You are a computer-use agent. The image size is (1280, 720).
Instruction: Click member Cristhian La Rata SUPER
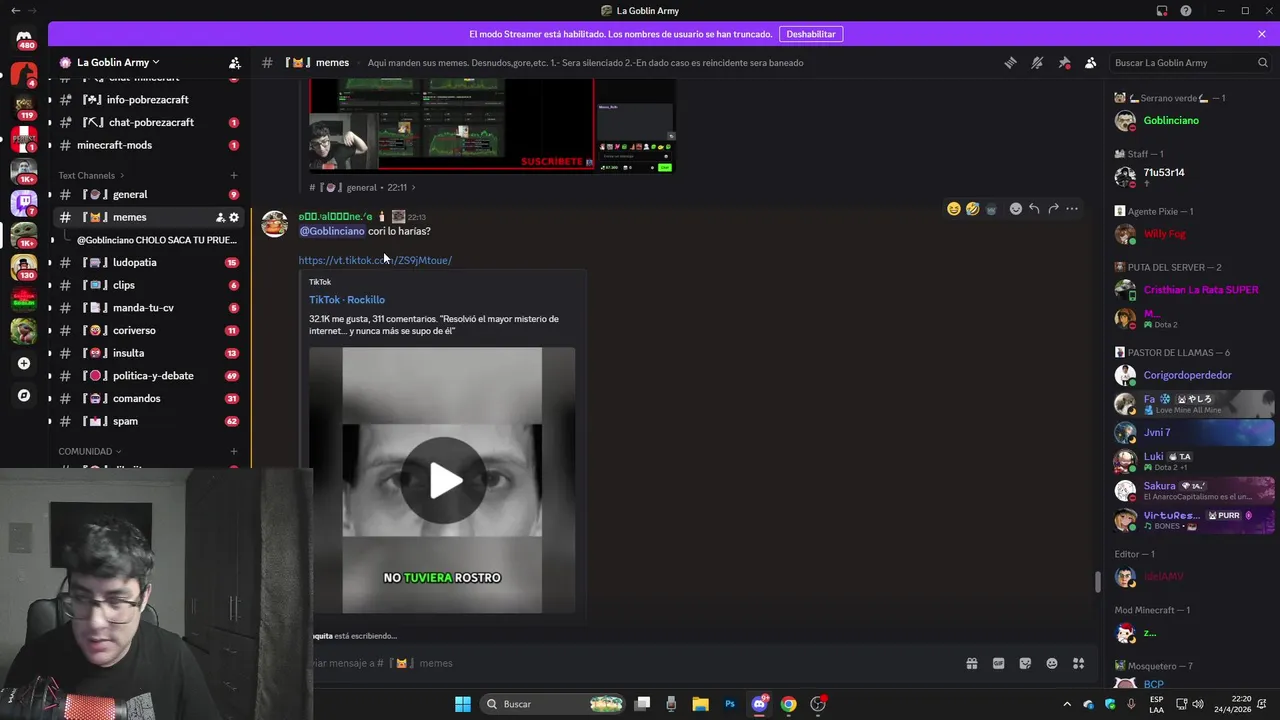click(x=1193, y=290)
